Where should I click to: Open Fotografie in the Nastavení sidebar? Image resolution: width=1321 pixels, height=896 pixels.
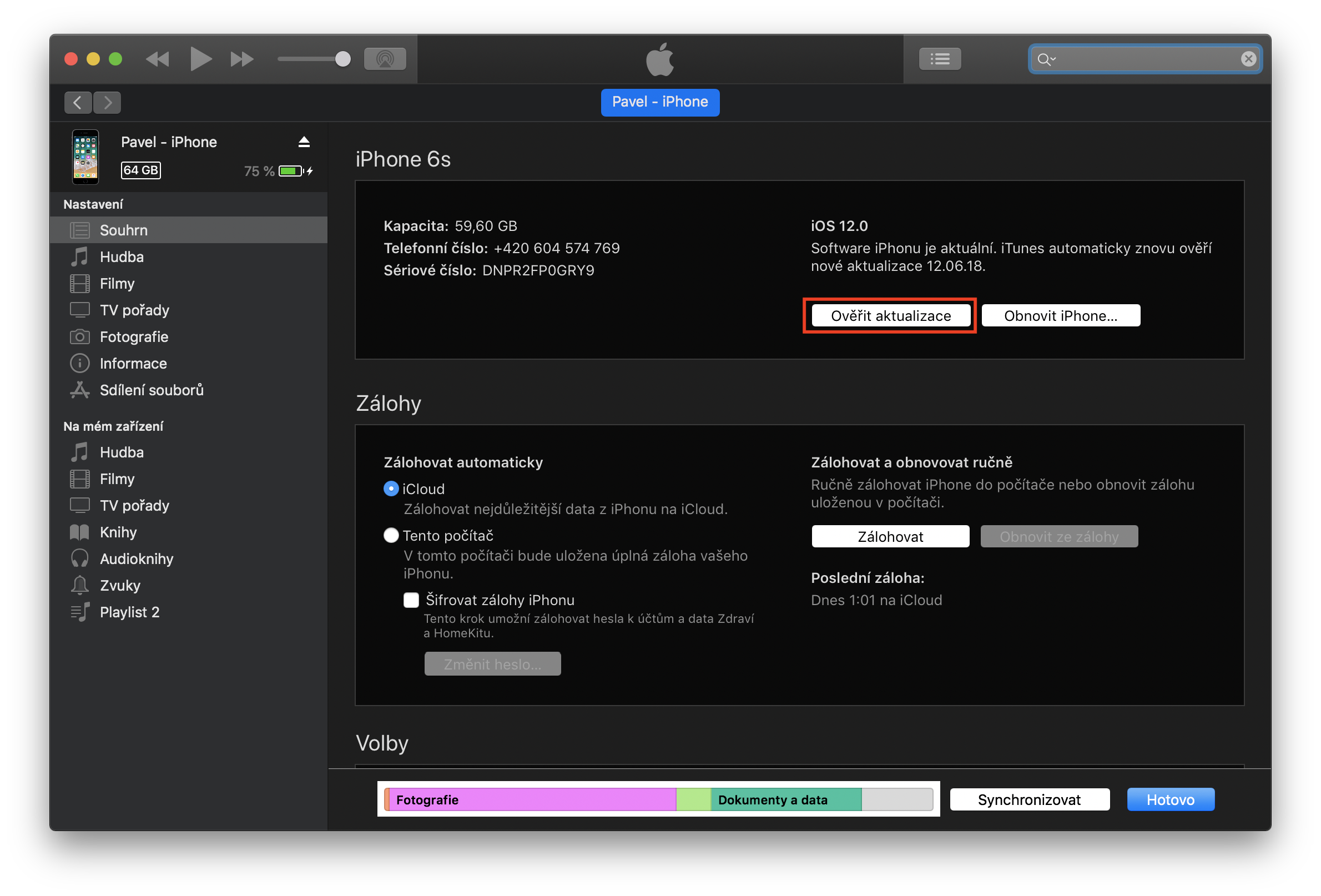[134, 336]
